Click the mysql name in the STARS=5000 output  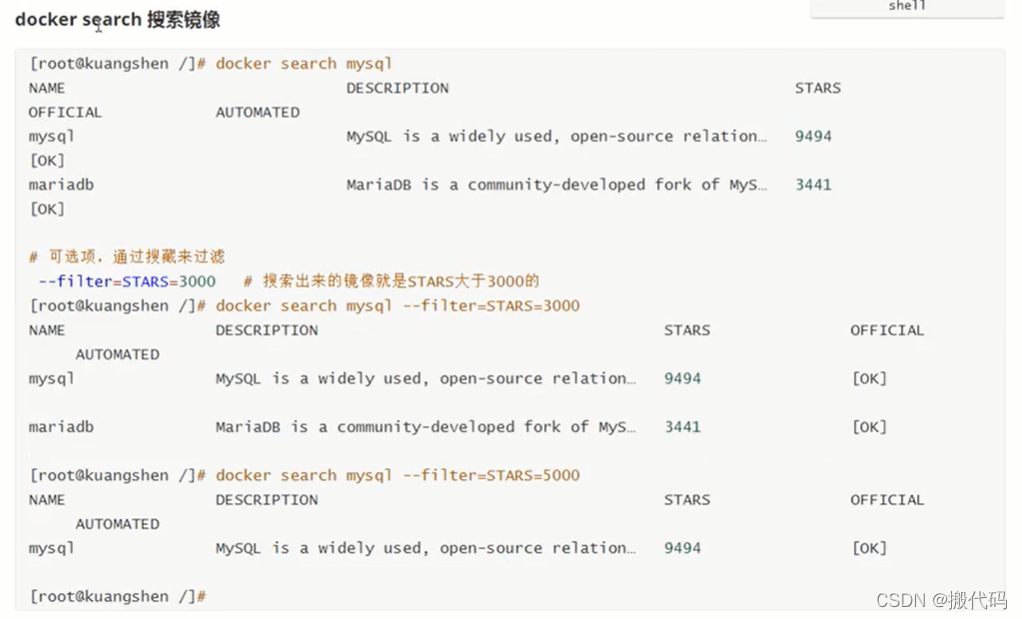(51, 549)
